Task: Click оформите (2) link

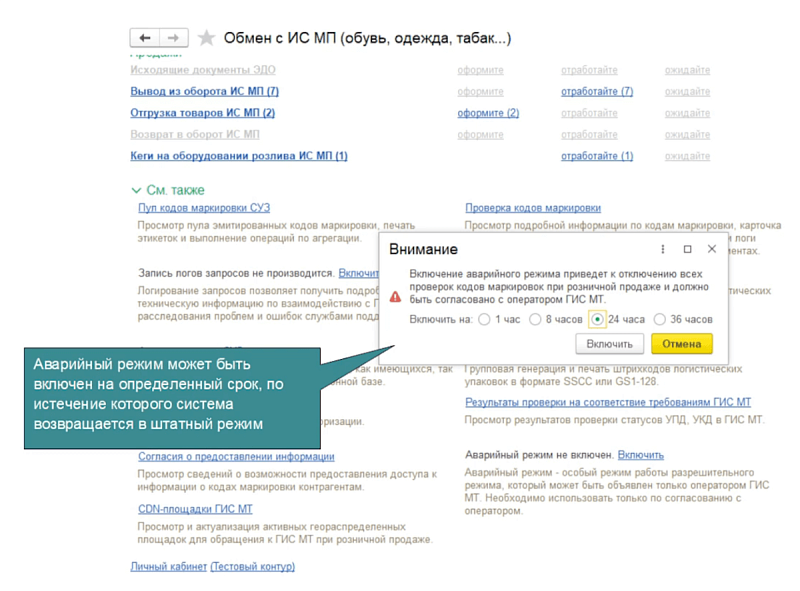Action: [488, 113]
